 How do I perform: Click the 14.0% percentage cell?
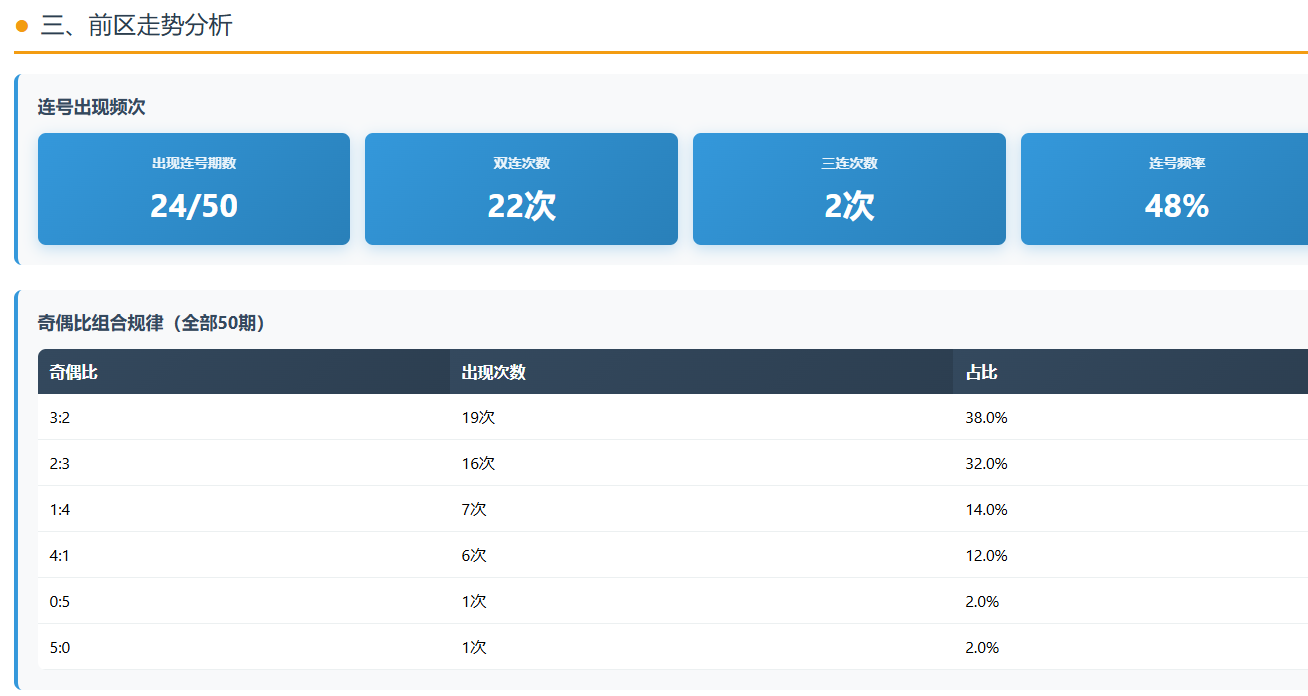pyautogui.click(x=986, y=510)
